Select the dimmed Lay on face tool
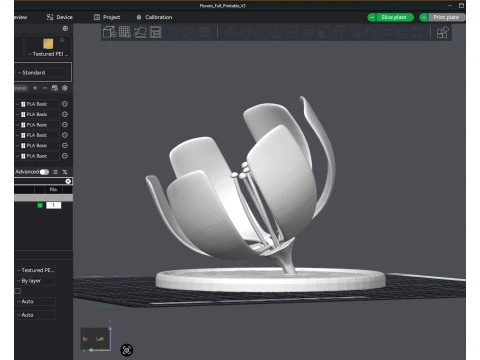This screenshot has height=360, width=480. point(276,32)
